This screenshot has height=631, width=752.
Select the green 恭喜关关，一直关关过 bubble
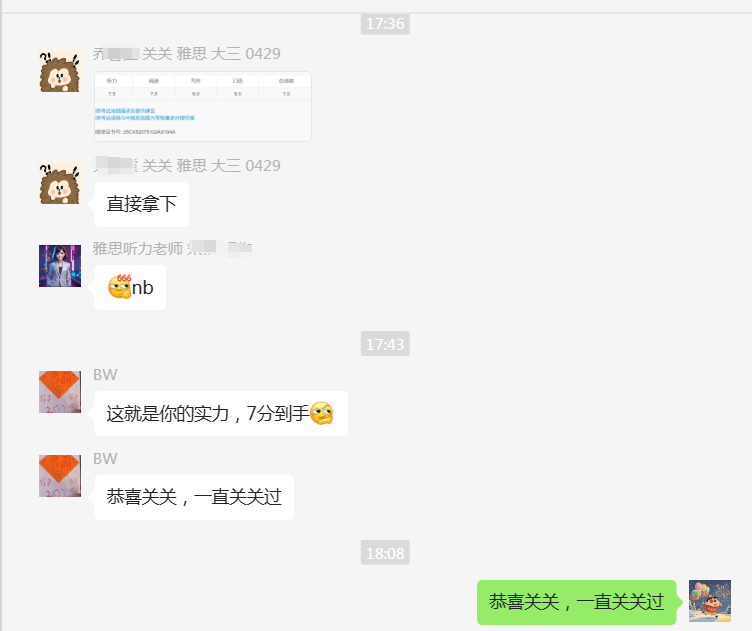(576, 602)
